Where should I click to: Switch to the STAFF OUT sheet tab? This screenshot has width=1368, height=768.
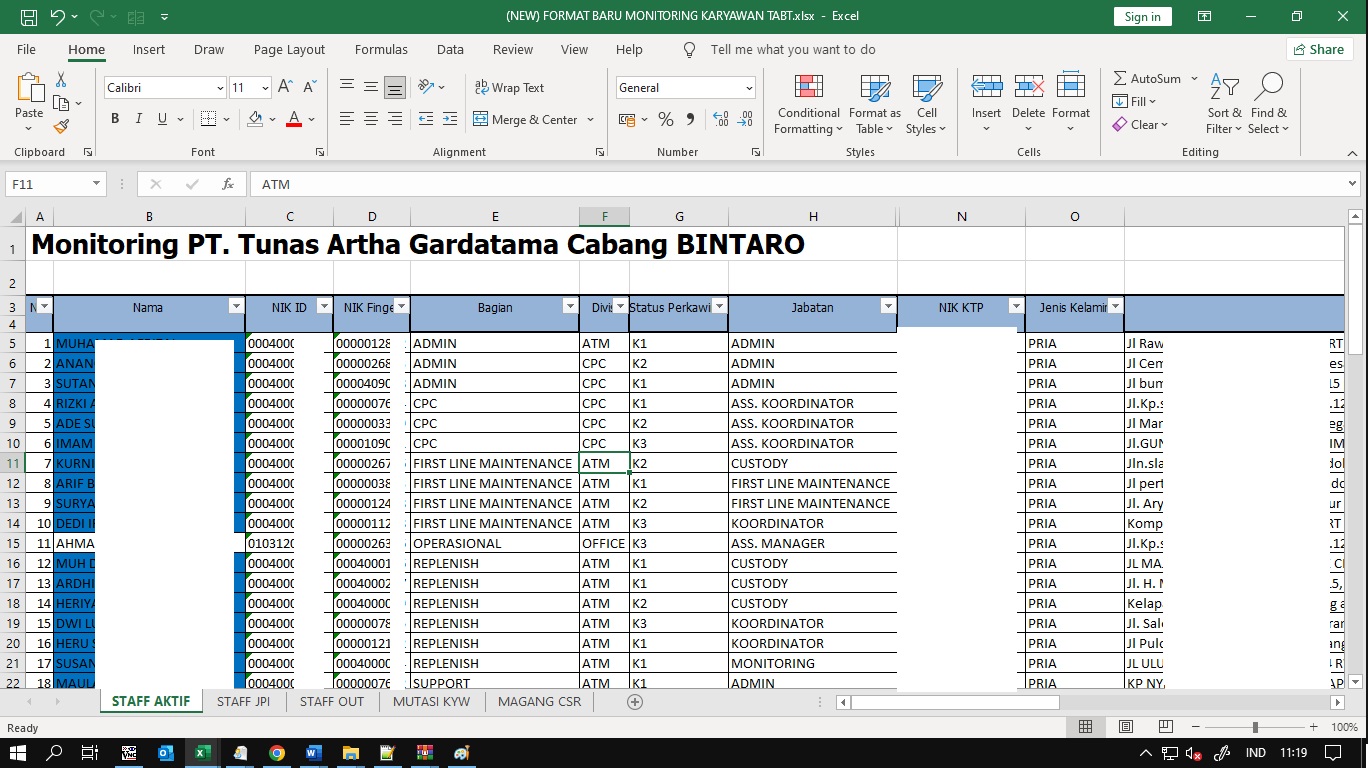332,702
